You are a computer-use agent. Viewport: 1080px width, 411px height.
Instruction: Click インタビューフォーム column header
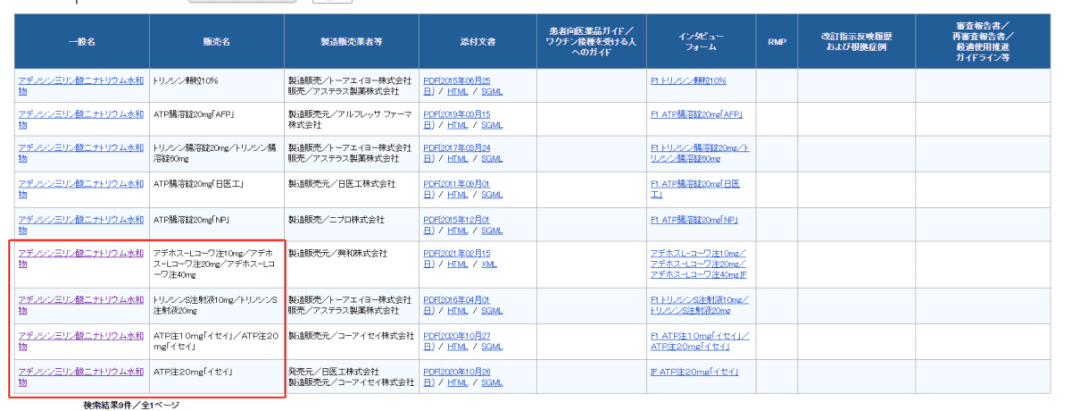coord(700,41)
